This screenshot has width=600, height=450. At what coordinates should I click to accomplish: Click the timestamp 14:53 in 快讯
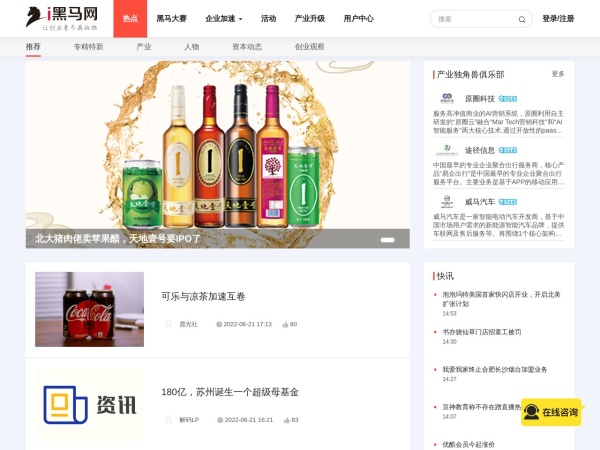coord(450,314)
